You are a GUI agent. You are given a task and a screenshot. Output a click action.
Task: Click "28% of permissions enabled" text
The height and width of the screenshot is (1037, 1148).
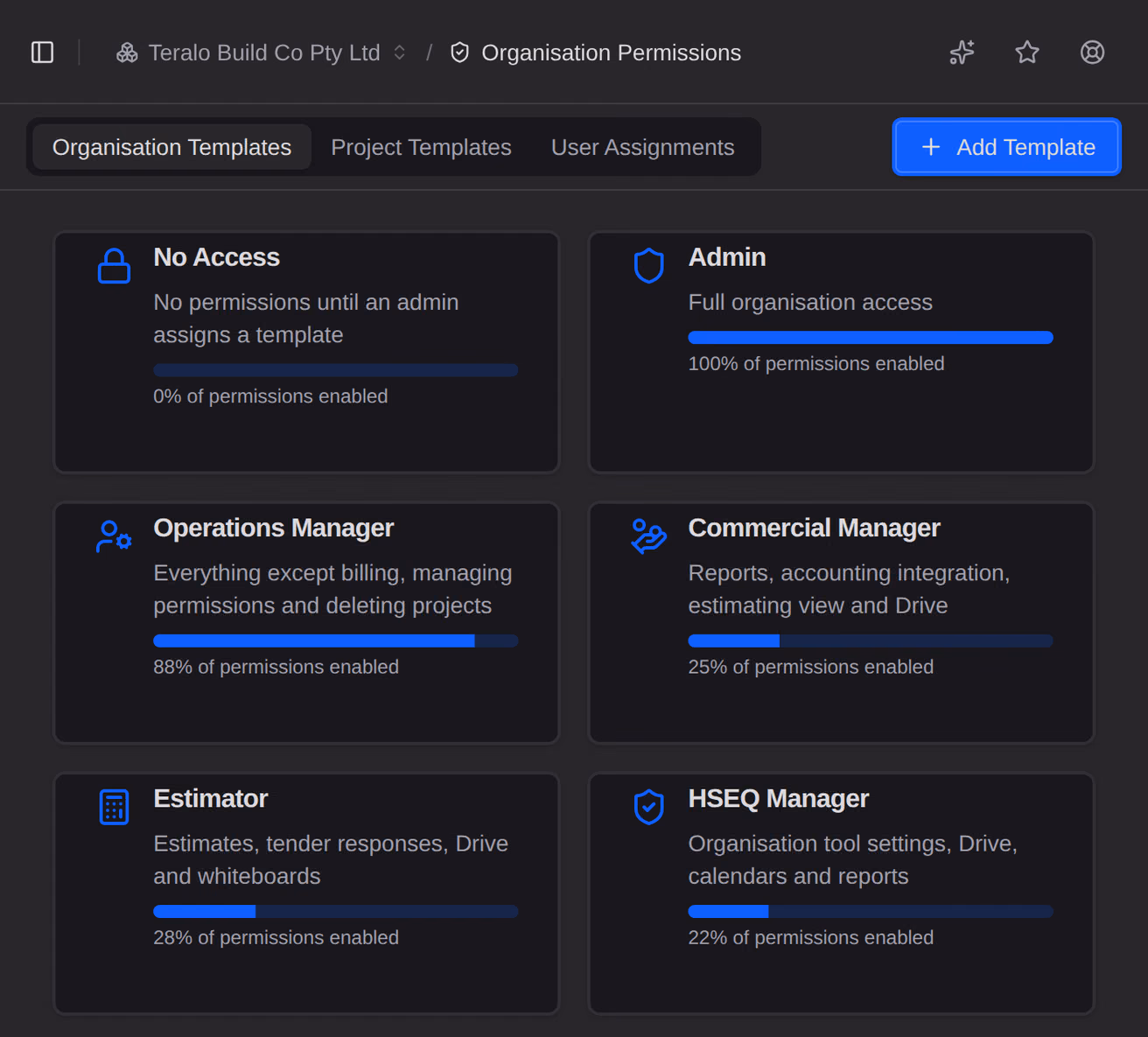pyautogui.click(x=276, y=937)
